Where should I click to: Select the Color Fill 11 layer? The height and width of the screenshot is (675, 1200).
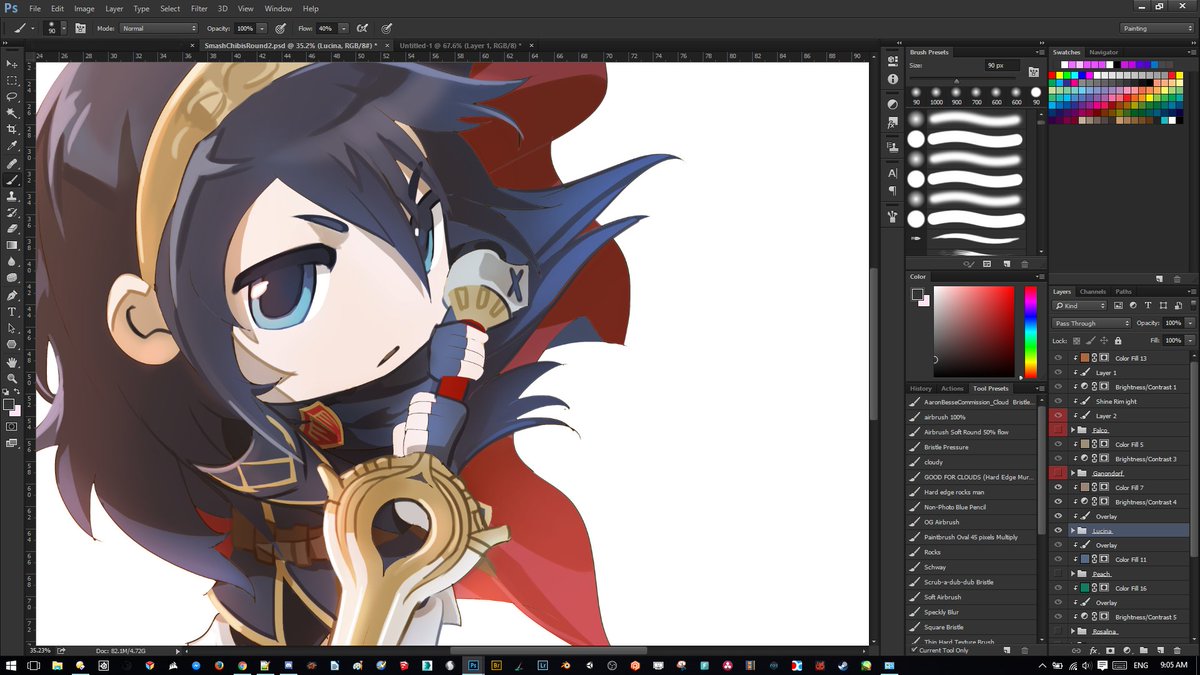[1130, 559]
